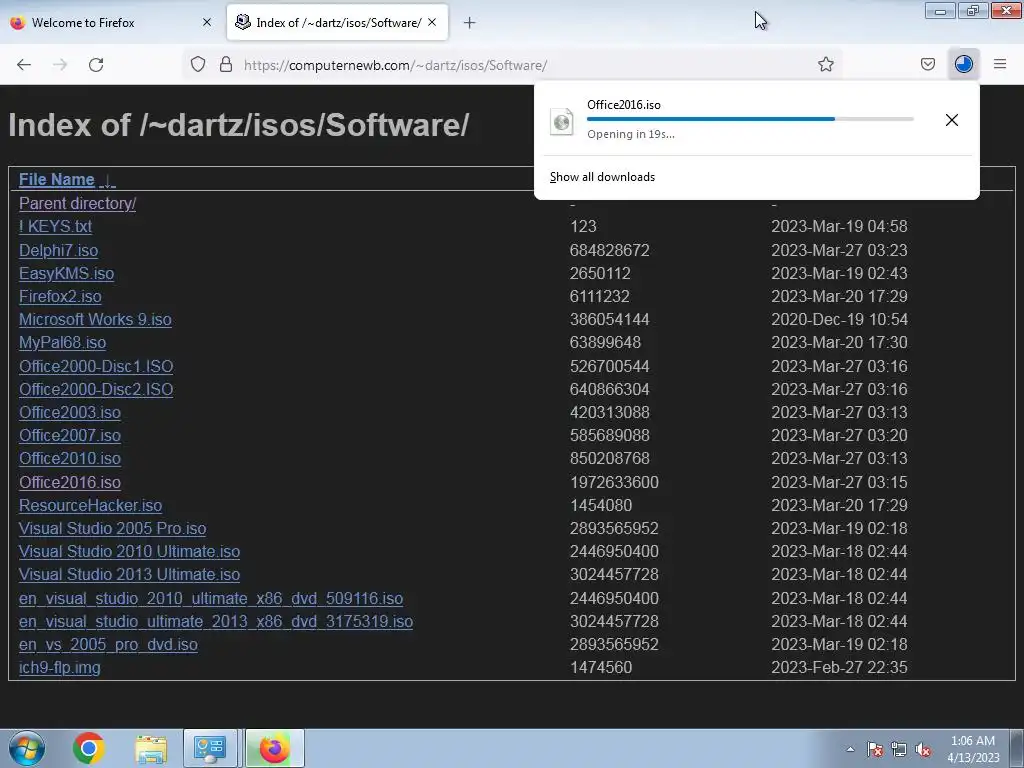Viewport: 1024px width, 768px height.
Task: Click the Firefox taskbar button
Action: point(274,748)
